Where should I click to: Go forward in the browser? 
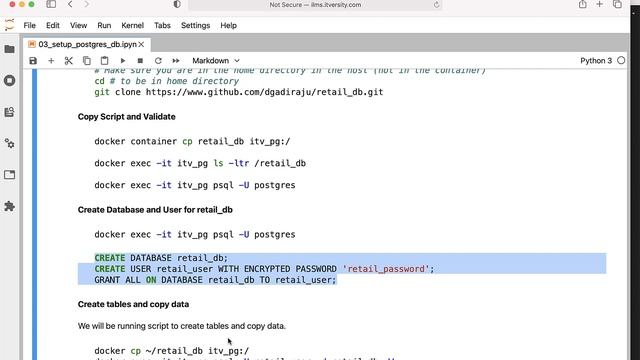pyautogui.click(x=87, y=4)
